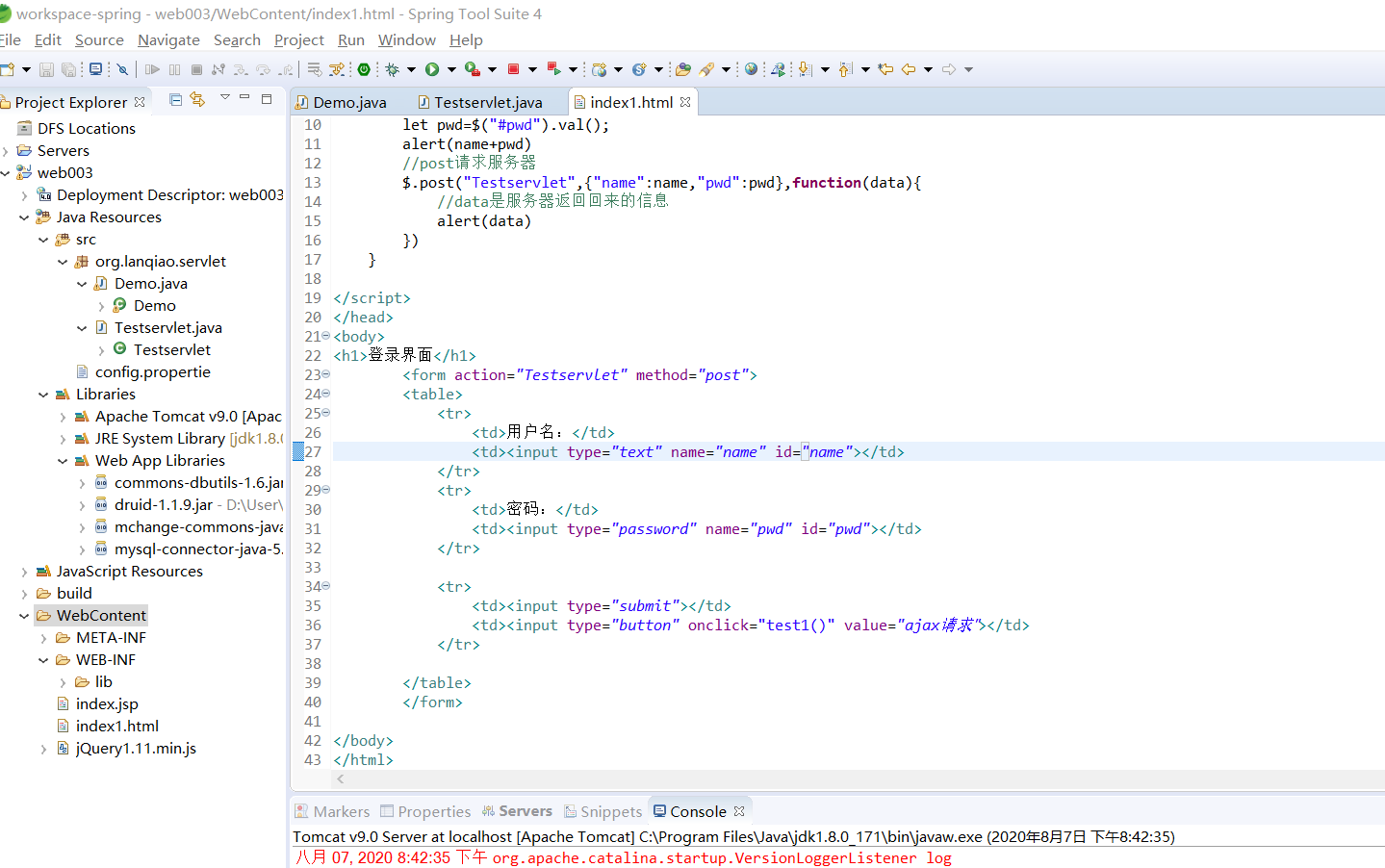Click the Step Into icon

(x=241, y=69)
